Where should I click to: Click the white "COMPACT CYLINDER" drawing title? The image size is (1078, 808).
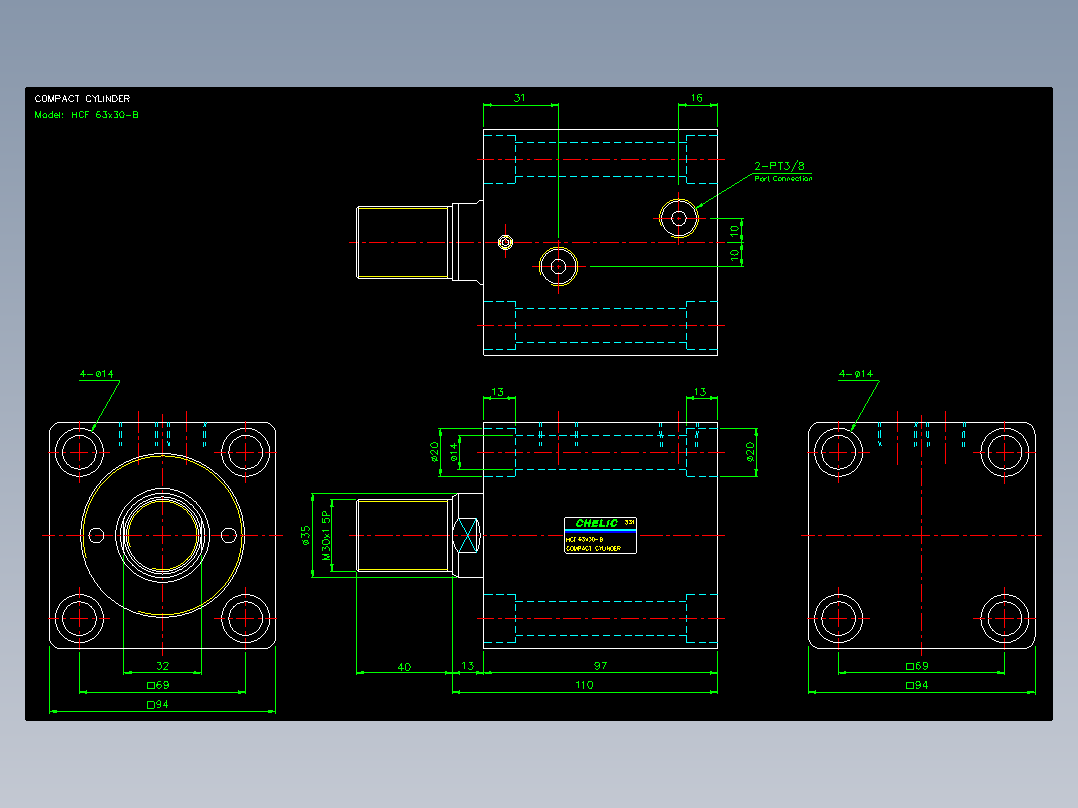82,98
